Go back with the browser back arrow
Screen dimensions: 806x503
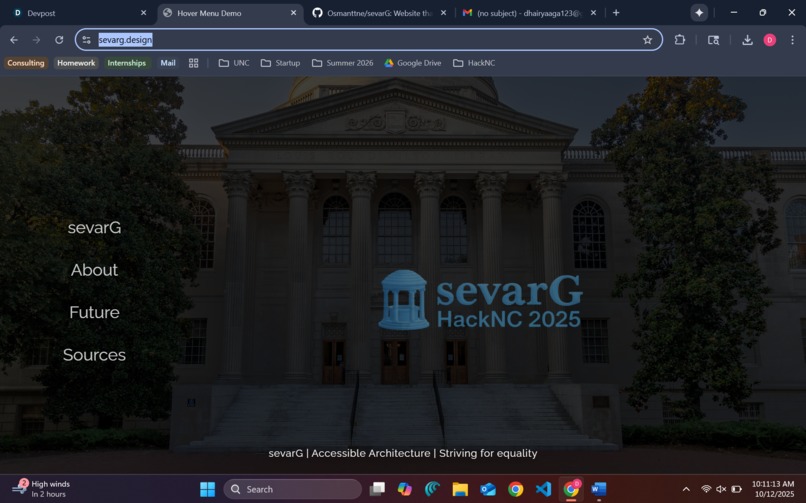coord(14,40)
